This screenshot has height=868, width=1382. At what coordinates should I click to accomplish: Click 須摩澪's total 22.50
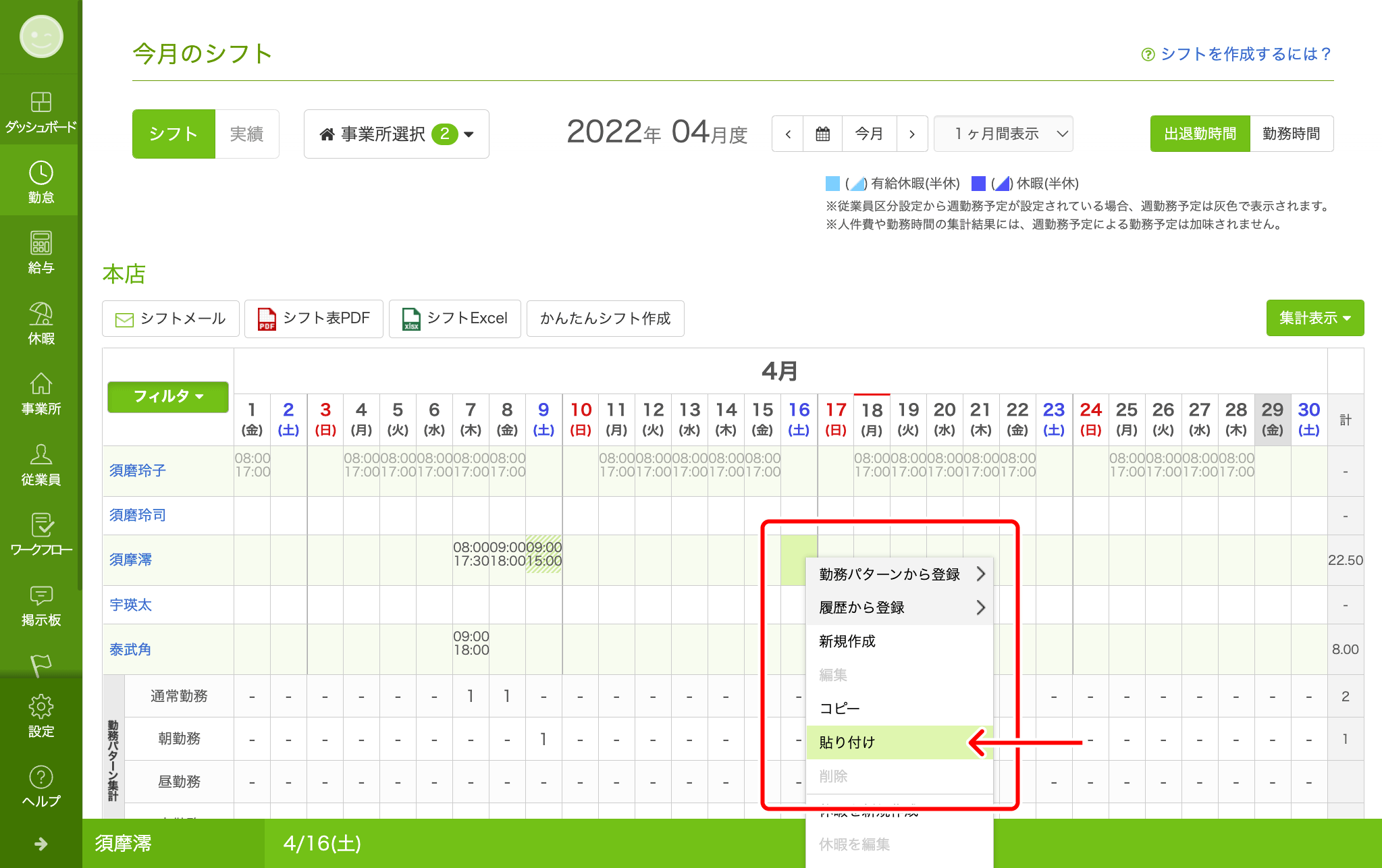1345,560
